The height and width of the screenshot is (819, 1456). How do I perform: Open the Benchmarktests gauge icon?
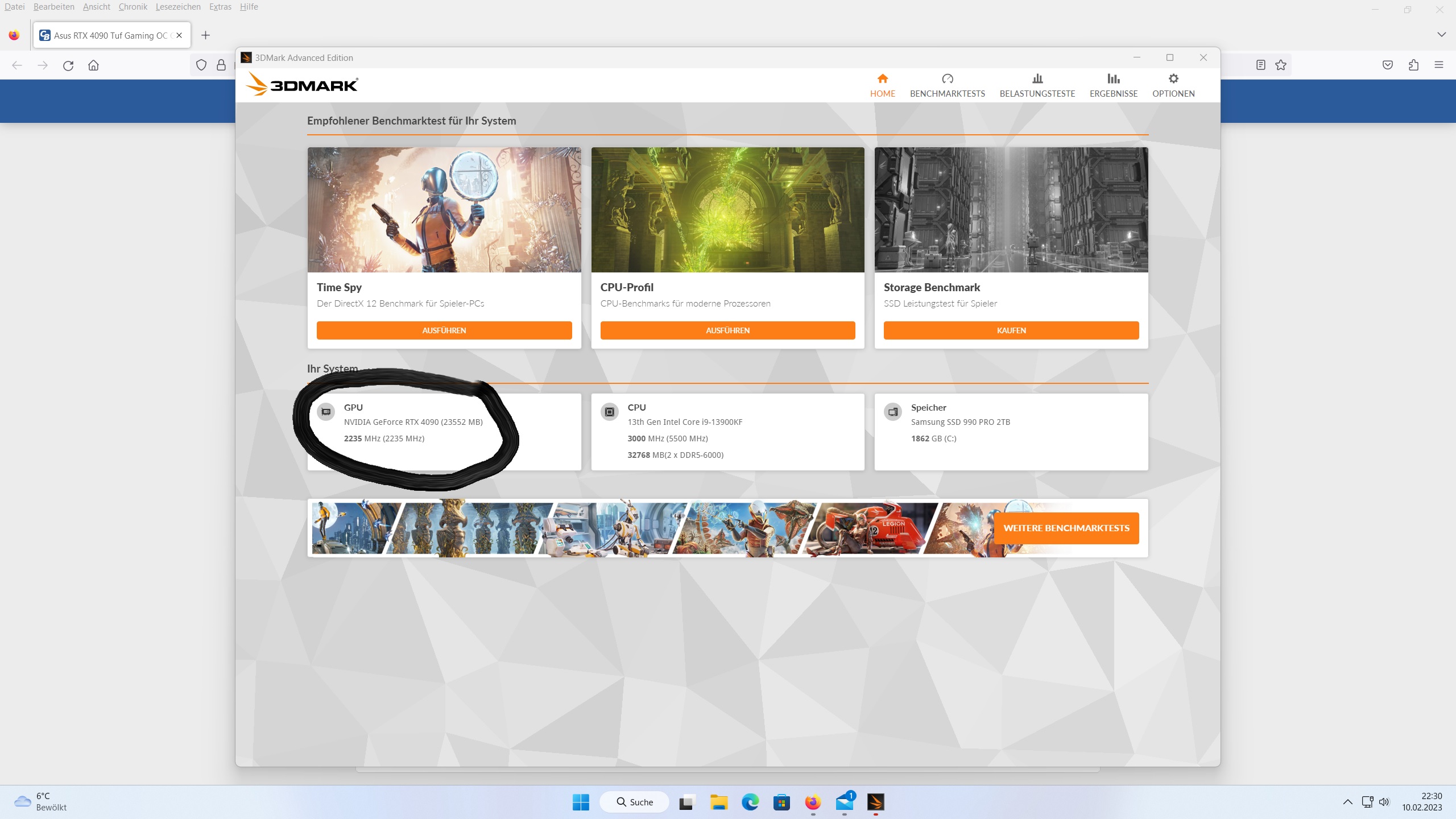pyautogui.click(x=947, y=79)
